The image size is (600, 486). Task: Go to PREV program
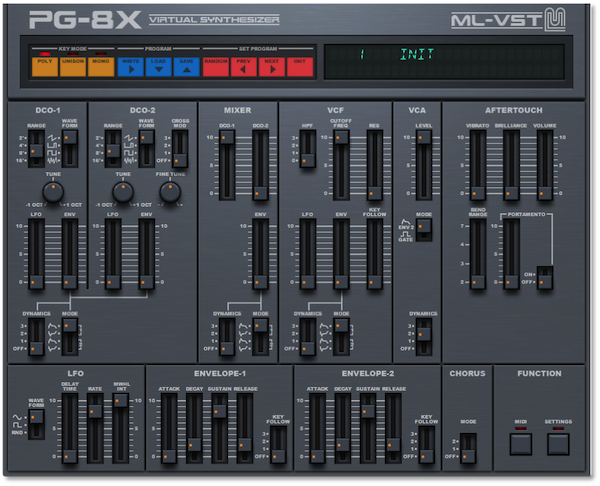point(244,67)
